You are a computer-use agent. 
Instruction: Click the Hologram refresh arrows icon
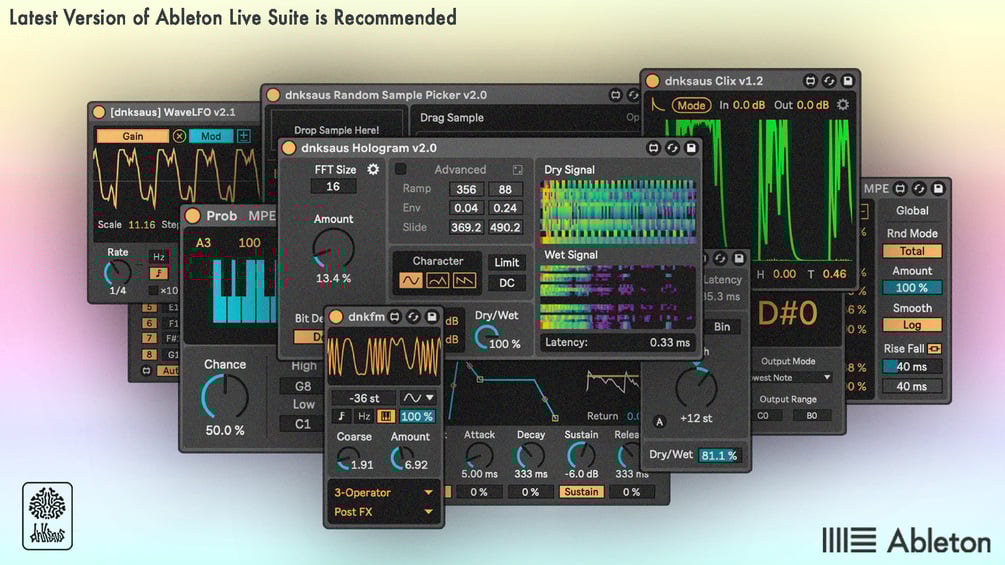tap(672, 148)
